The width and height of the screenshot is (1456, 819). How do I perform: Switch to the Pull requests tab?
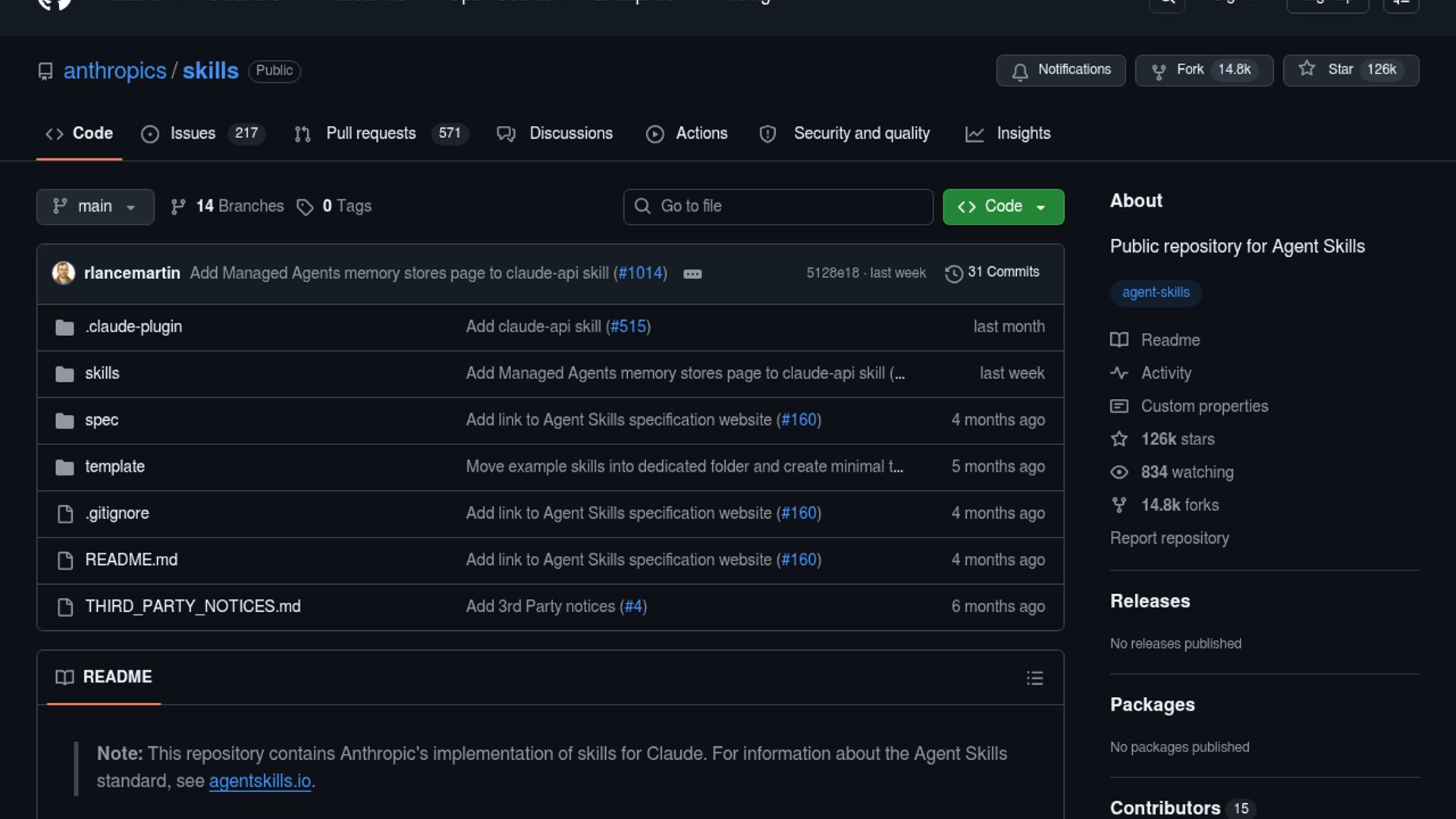(x=371, y=133)
